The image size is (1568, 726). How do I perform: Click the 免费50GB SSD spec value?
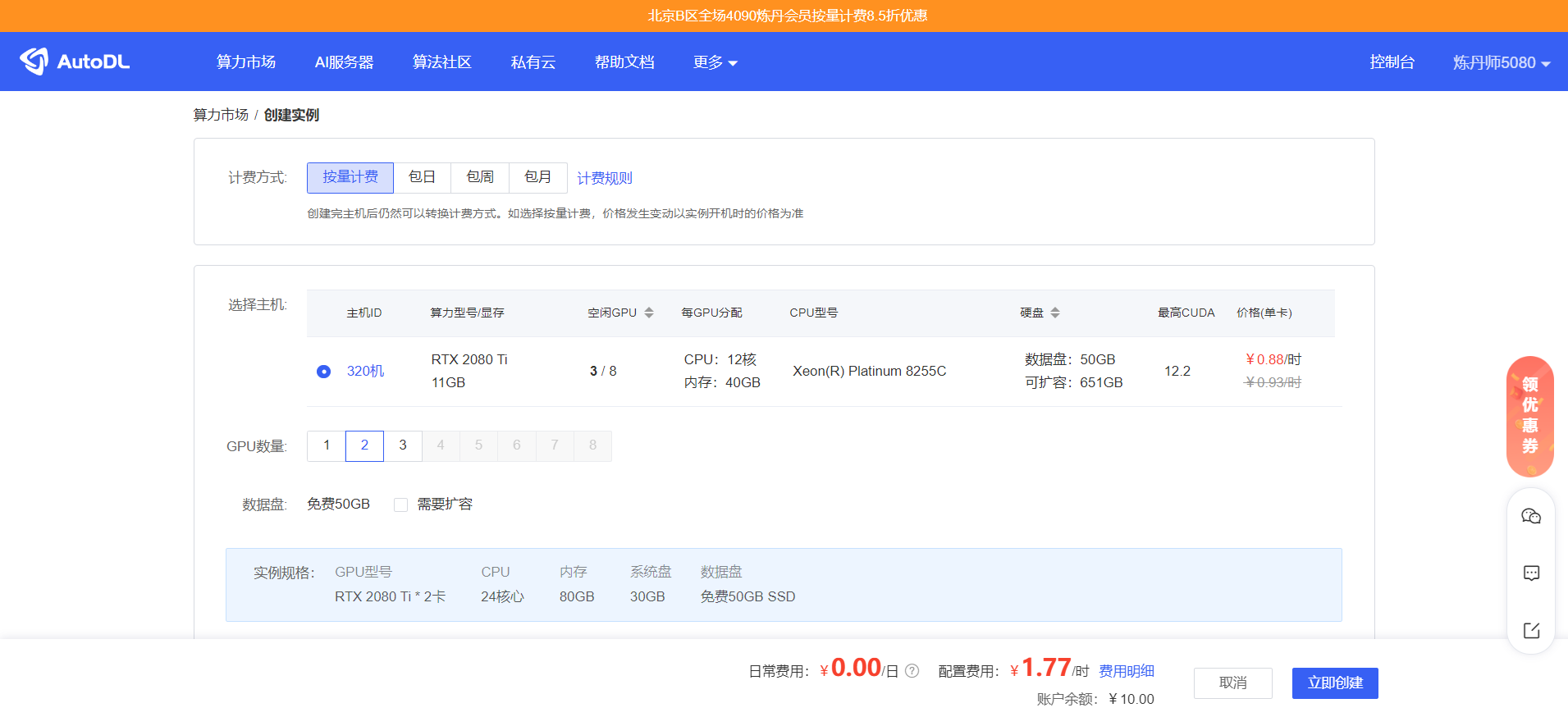748,597
